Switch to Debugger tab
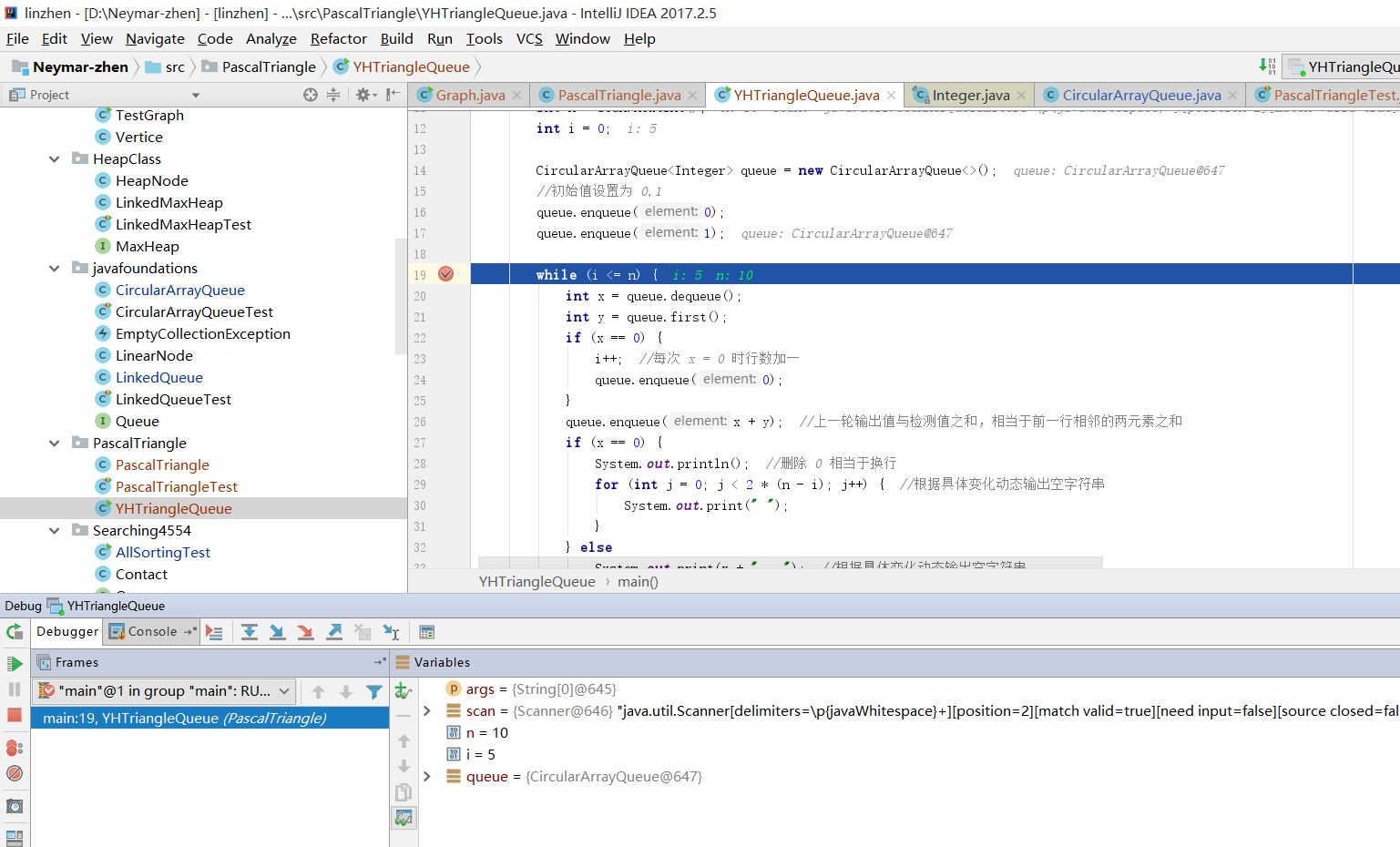The width and height of the screenshot is (1400, 847). pyautogui.click(x=67, y=631)
